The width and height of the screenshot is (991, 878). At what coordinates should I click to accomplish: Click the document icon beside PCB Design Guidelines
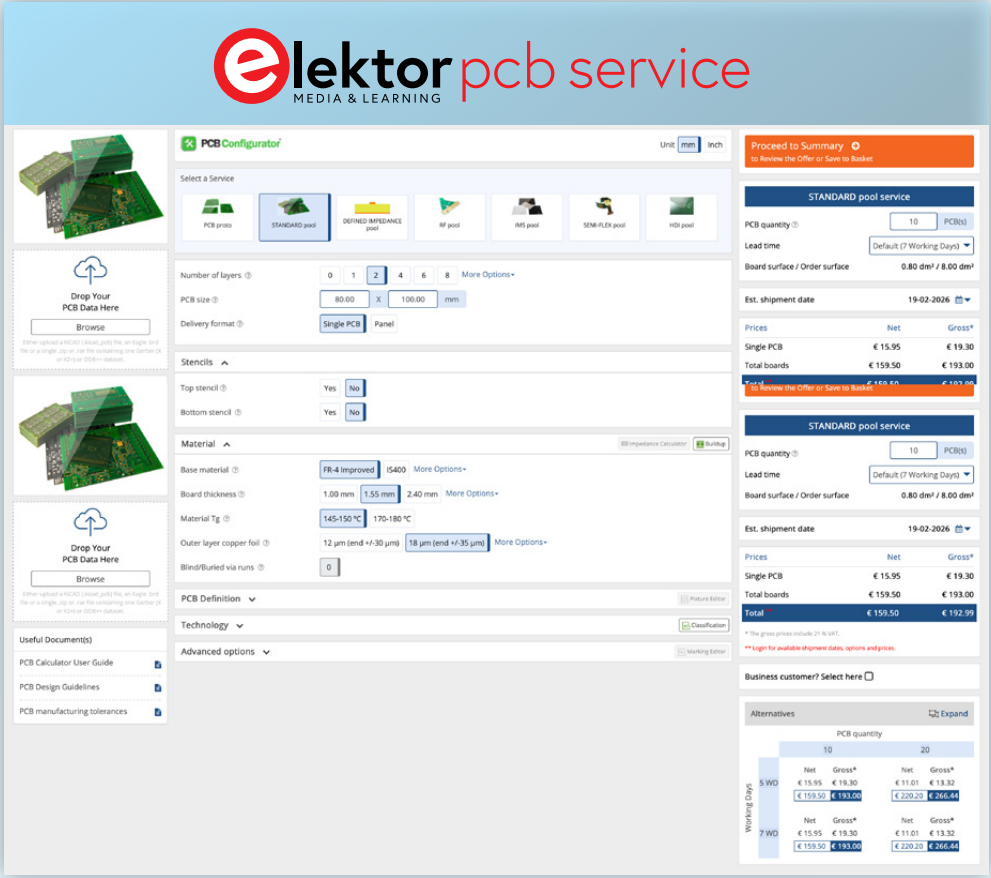pyautogui.click(x=157, y=687)
